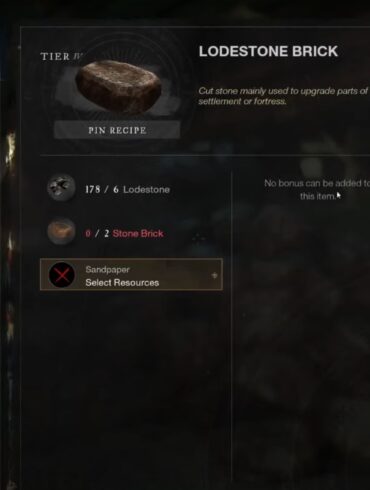Click the red 0 / 2 quantity
The width and height of the screenshot is (370, 490).
tap(97, 233)
